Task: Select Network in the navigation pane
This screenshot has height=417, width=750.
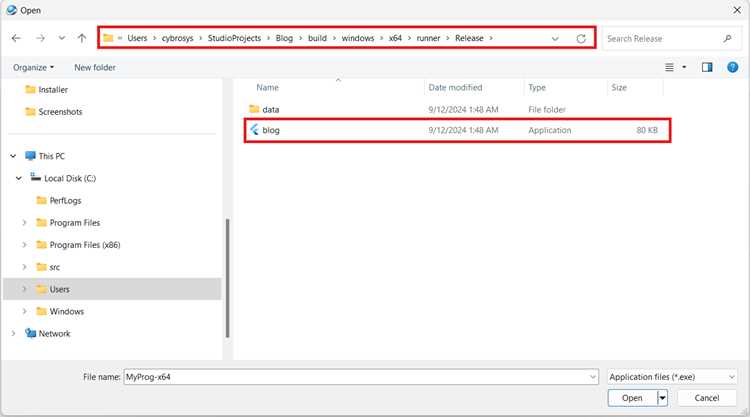Action: [x=48, y=333]
